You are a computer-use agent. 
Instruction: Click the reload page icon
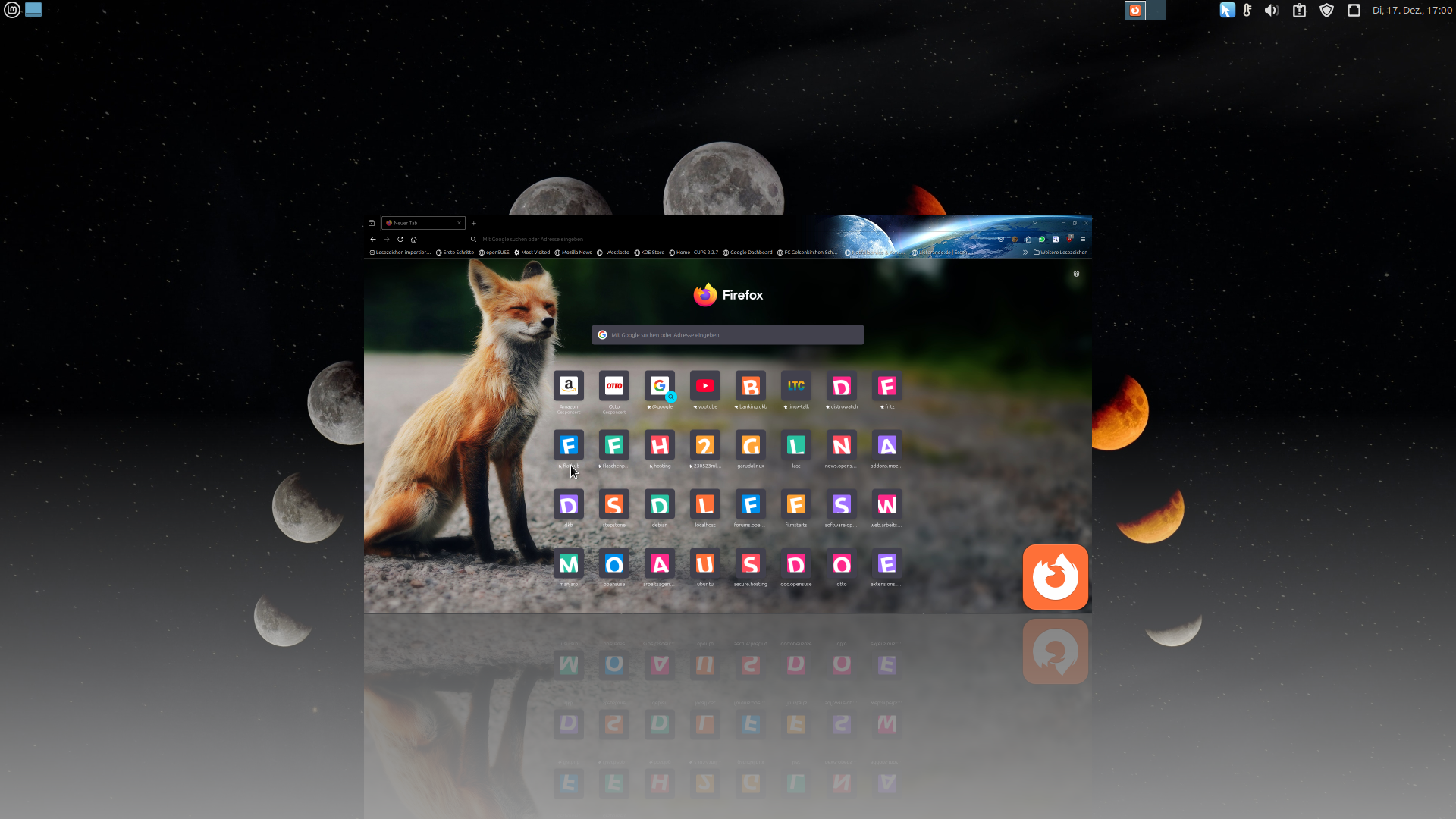click(x=400, y=239)
